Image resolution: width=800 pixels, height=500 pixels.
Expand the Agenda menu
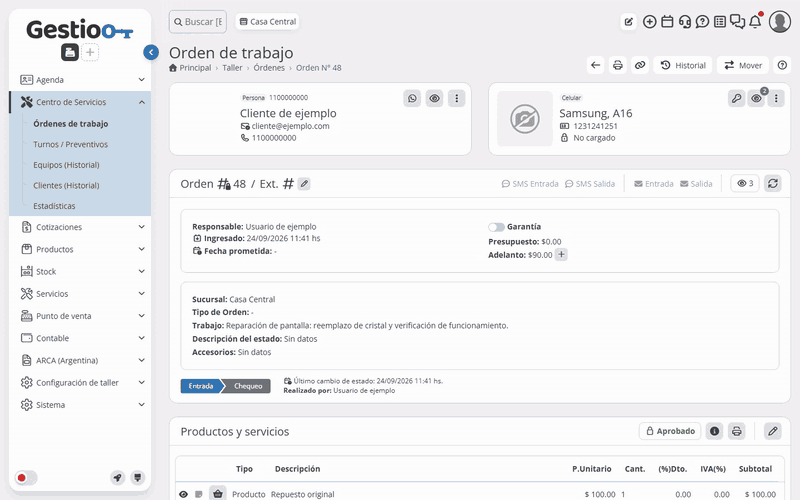click(80, 80)
